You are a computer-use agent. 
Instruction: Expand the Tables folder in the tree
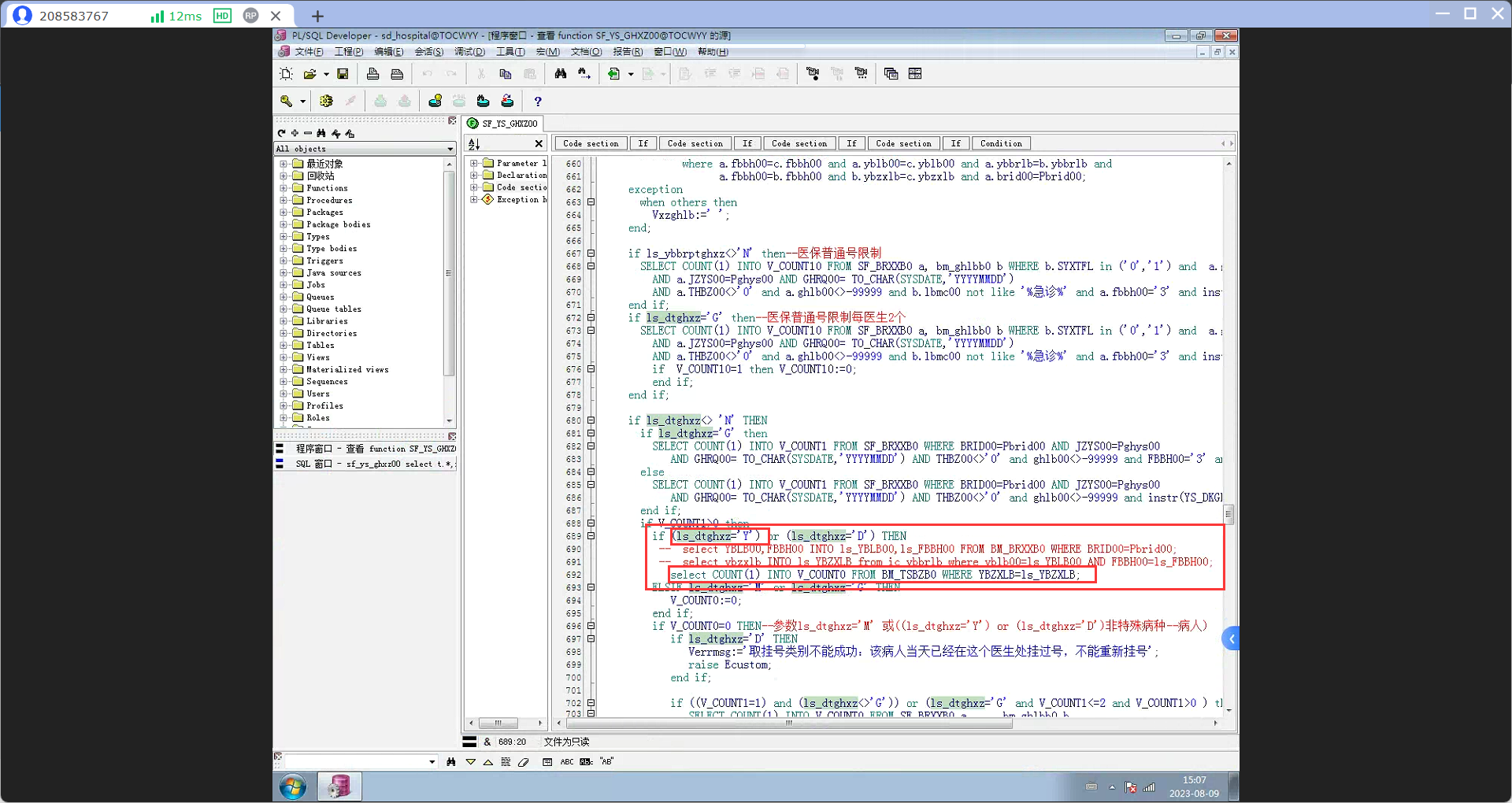[x=283, y=346]
